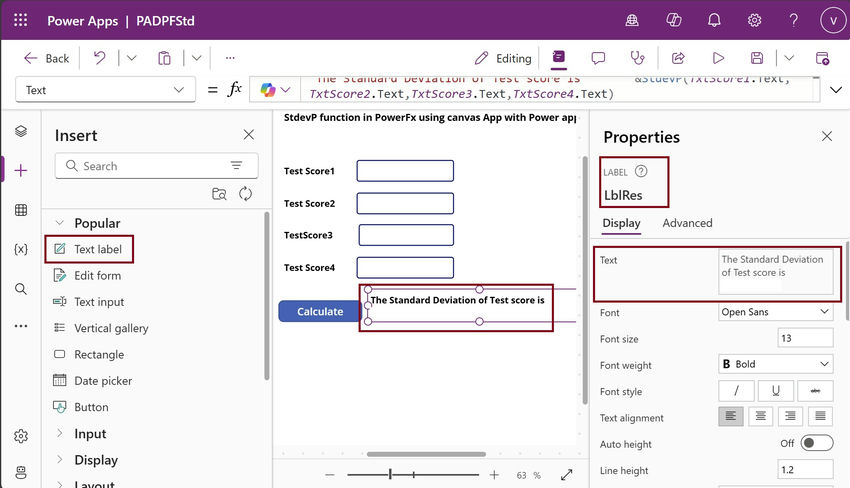Click the Editing mode button
This screenshot has width=850, height=488.
click(x=503, y=58)
